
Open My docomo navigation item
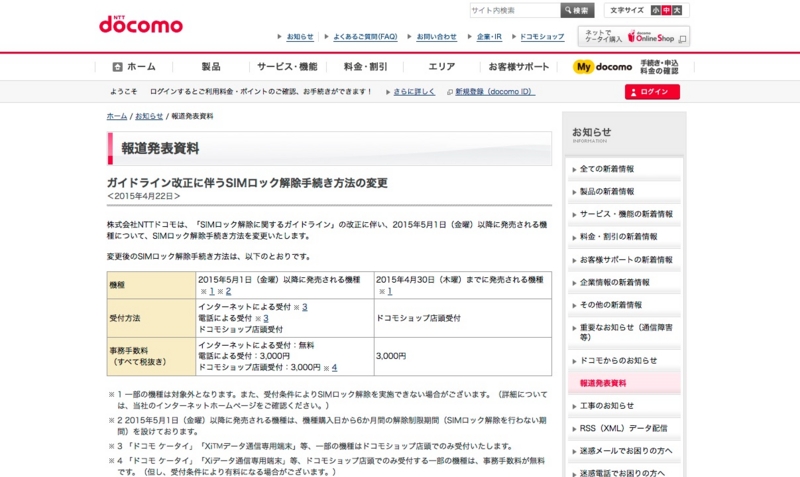[626, 67]
